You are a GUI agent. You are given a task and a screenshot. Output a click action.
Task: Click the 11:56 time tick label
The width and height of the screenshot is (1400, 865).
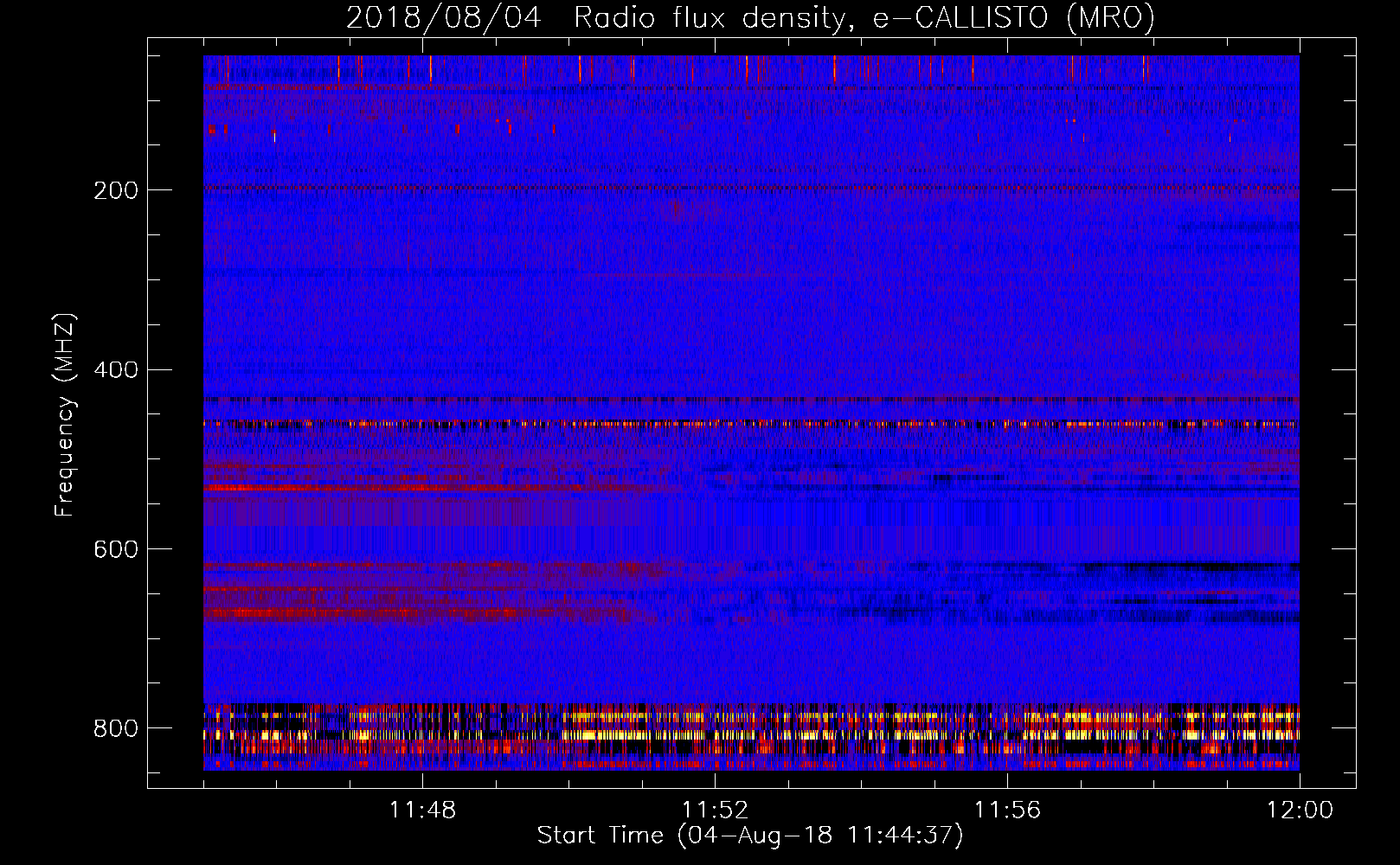(x=1007, y=811)
